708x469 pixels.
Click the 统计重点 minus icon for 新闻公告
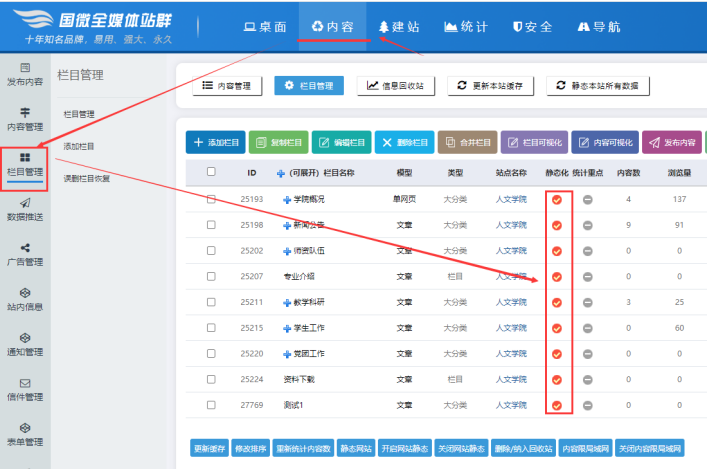click(588, 225)
